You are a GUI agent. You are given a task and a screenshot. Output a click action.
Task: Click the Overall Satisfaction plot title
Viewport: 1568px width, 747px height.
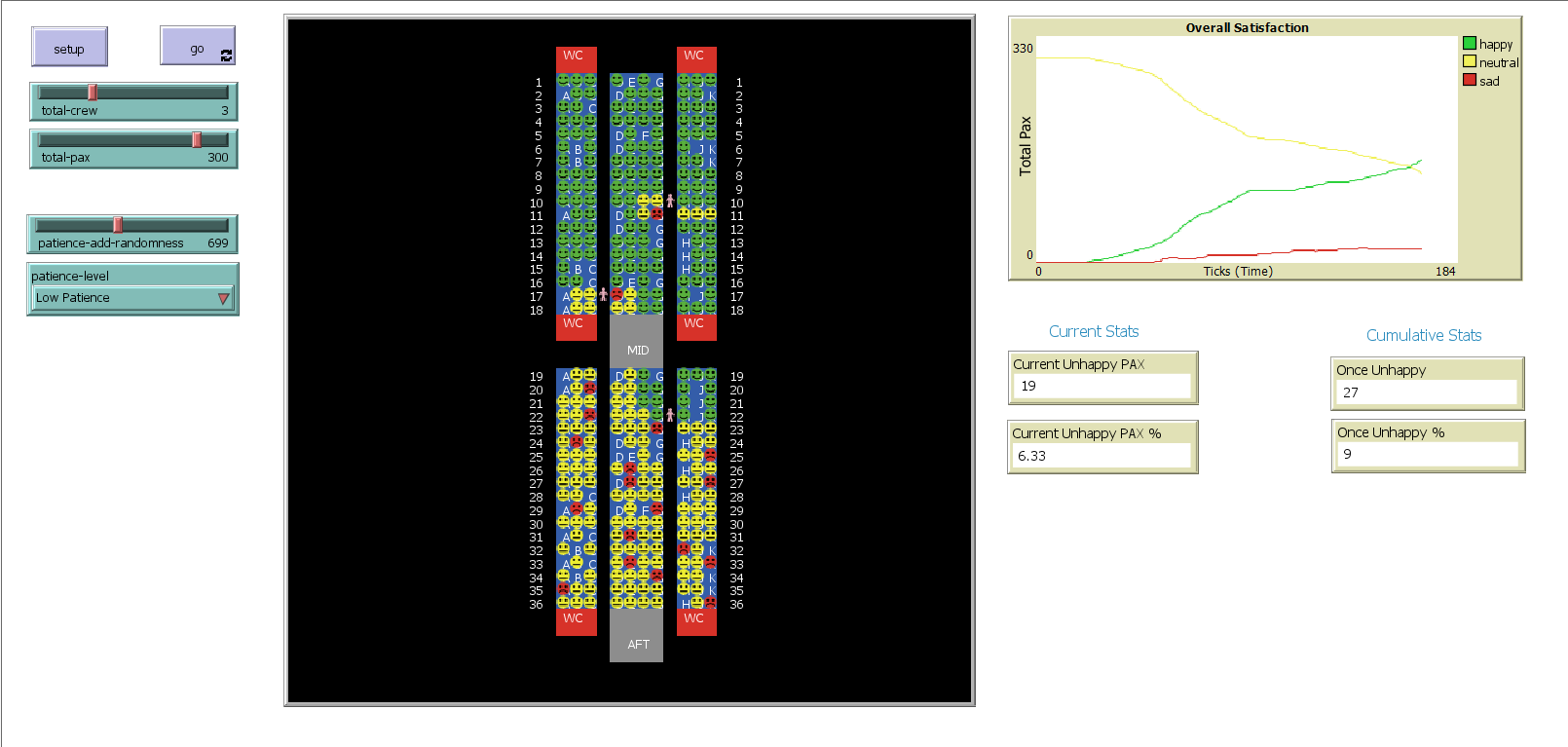[x=1247, y=27]
